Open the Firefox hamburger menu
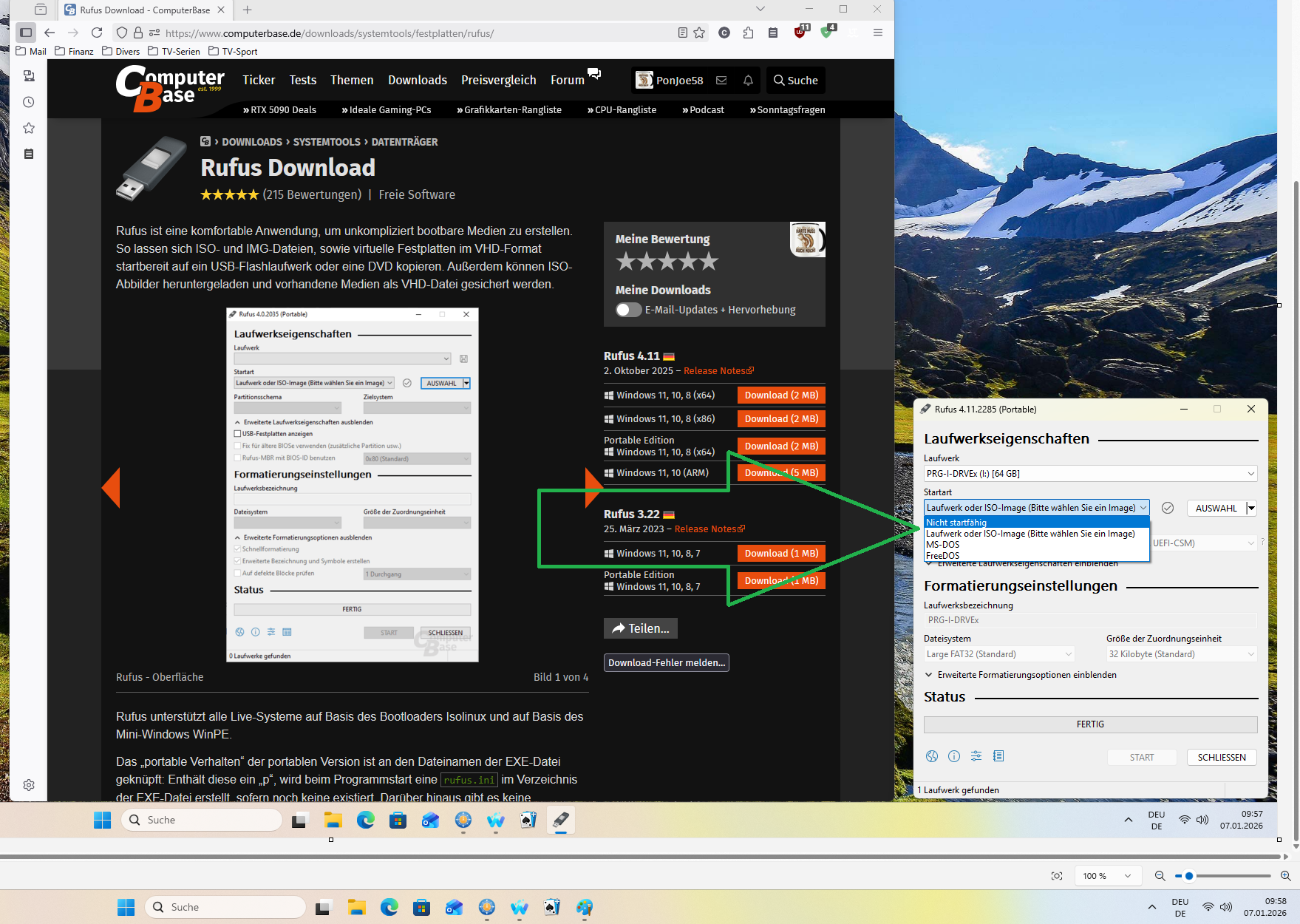 click(x=878, y=33)
